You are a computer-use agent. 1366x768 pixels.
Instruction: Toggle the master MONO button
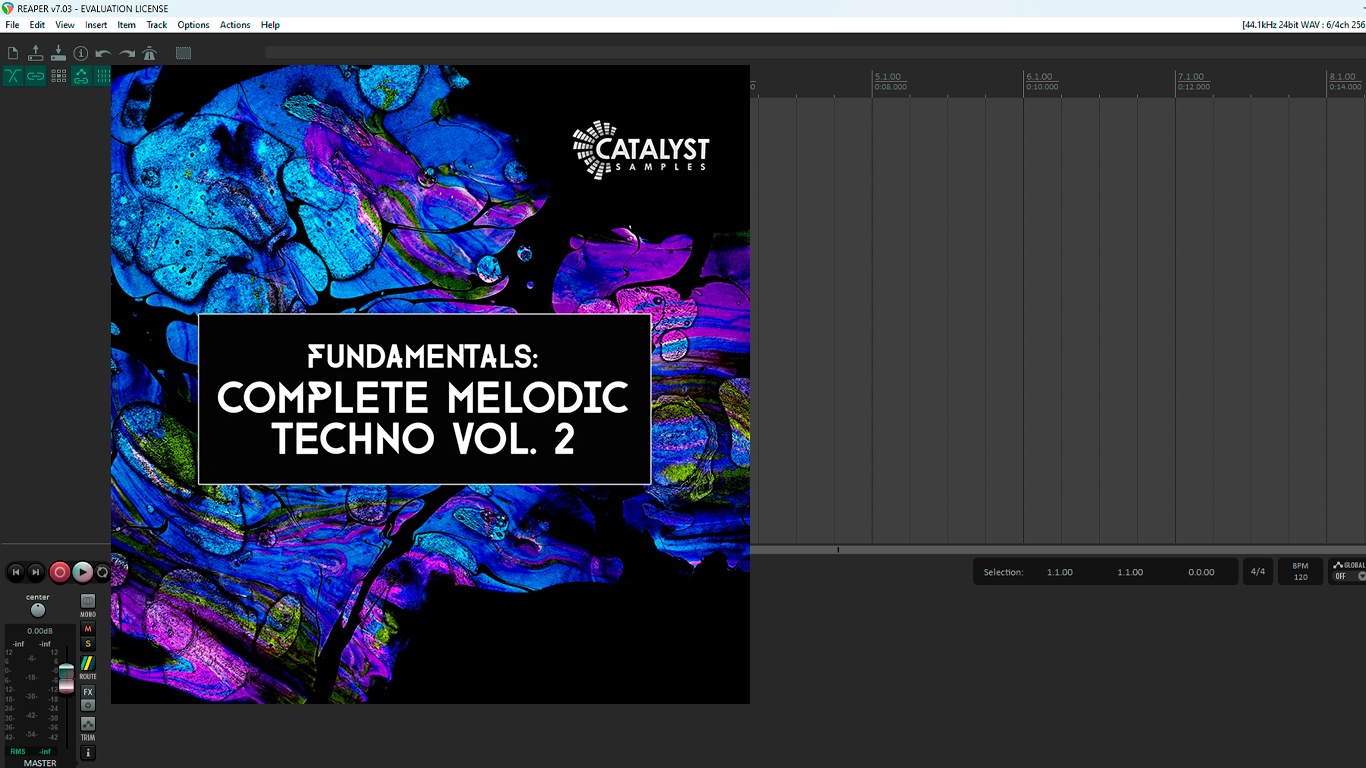point(88,601)
